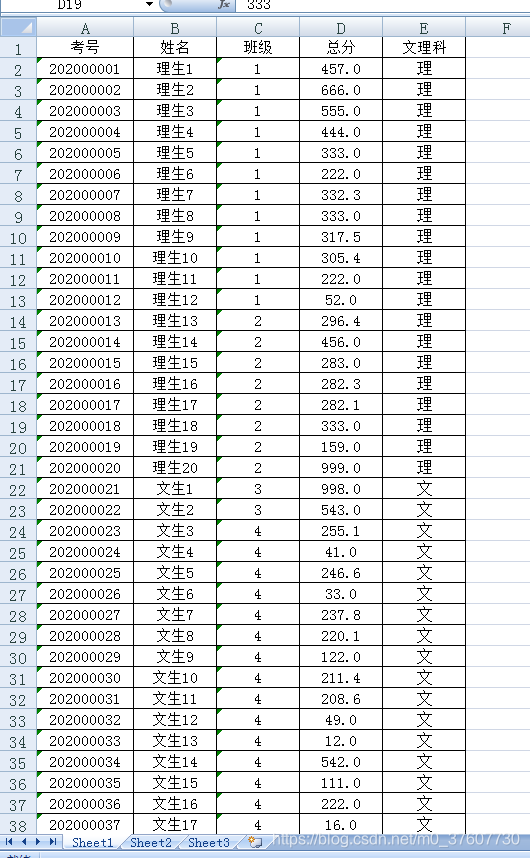Click the name cell 文生17
This screenshot has height=858, width=530.
click(175, 825)
